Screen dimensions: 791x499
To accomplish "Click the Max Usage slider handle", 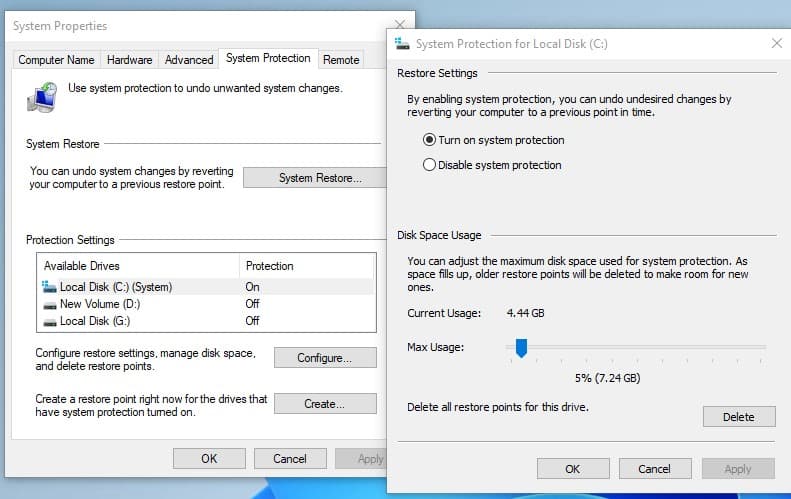I will click(x=521, y=348).
